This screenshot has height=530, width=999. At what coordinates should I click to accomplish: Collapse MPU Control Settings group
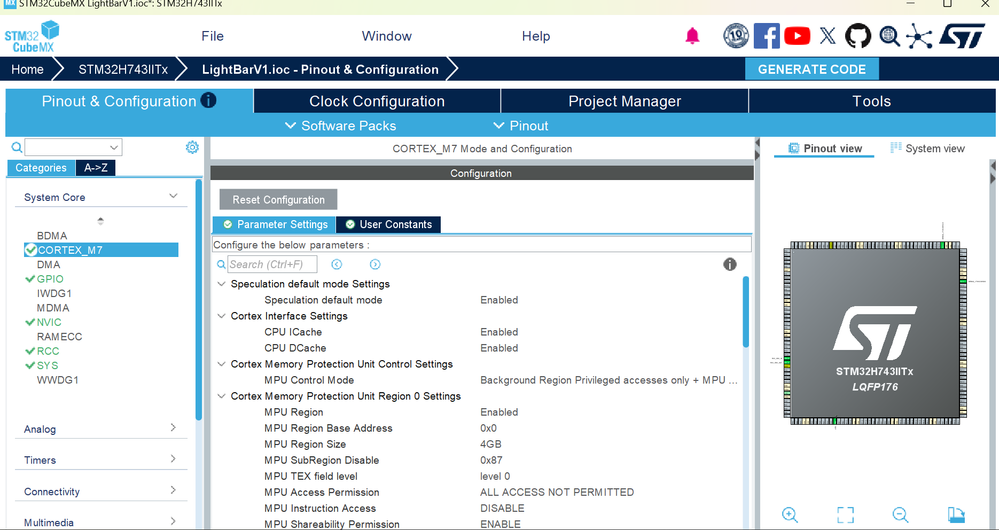[221, 364]
